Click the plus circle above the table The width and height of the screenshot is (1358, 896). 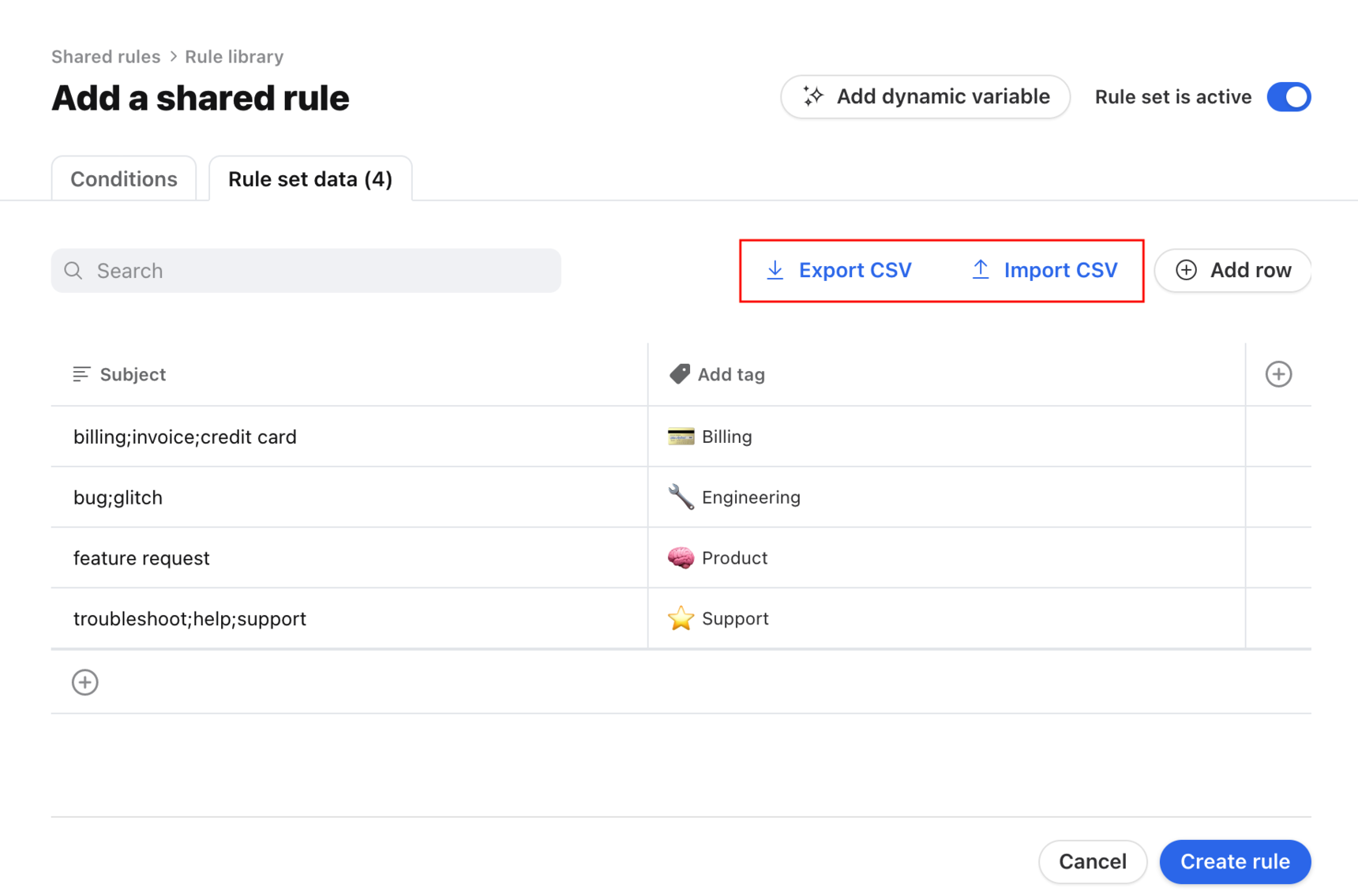[1278, 373]
